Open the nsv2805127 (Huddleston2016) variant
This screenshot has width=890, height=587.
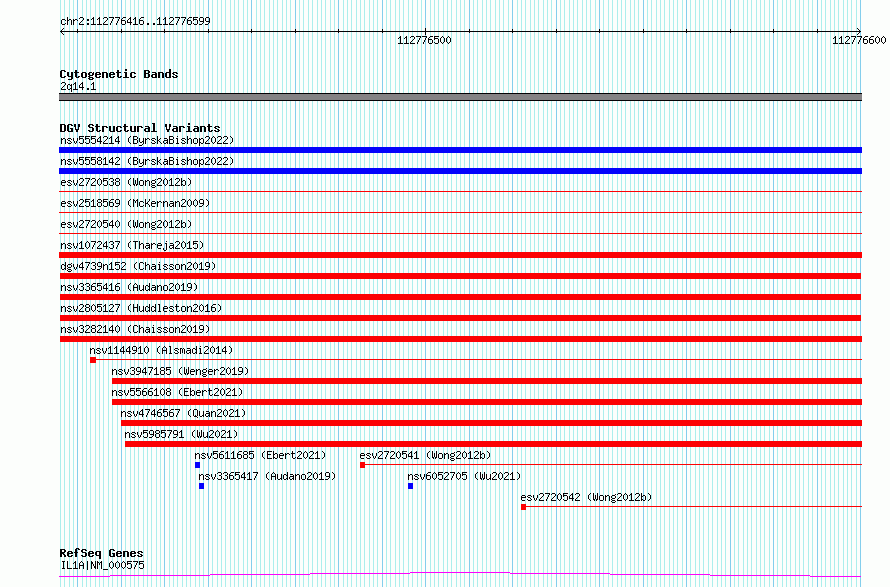click(x=141, y=308)
